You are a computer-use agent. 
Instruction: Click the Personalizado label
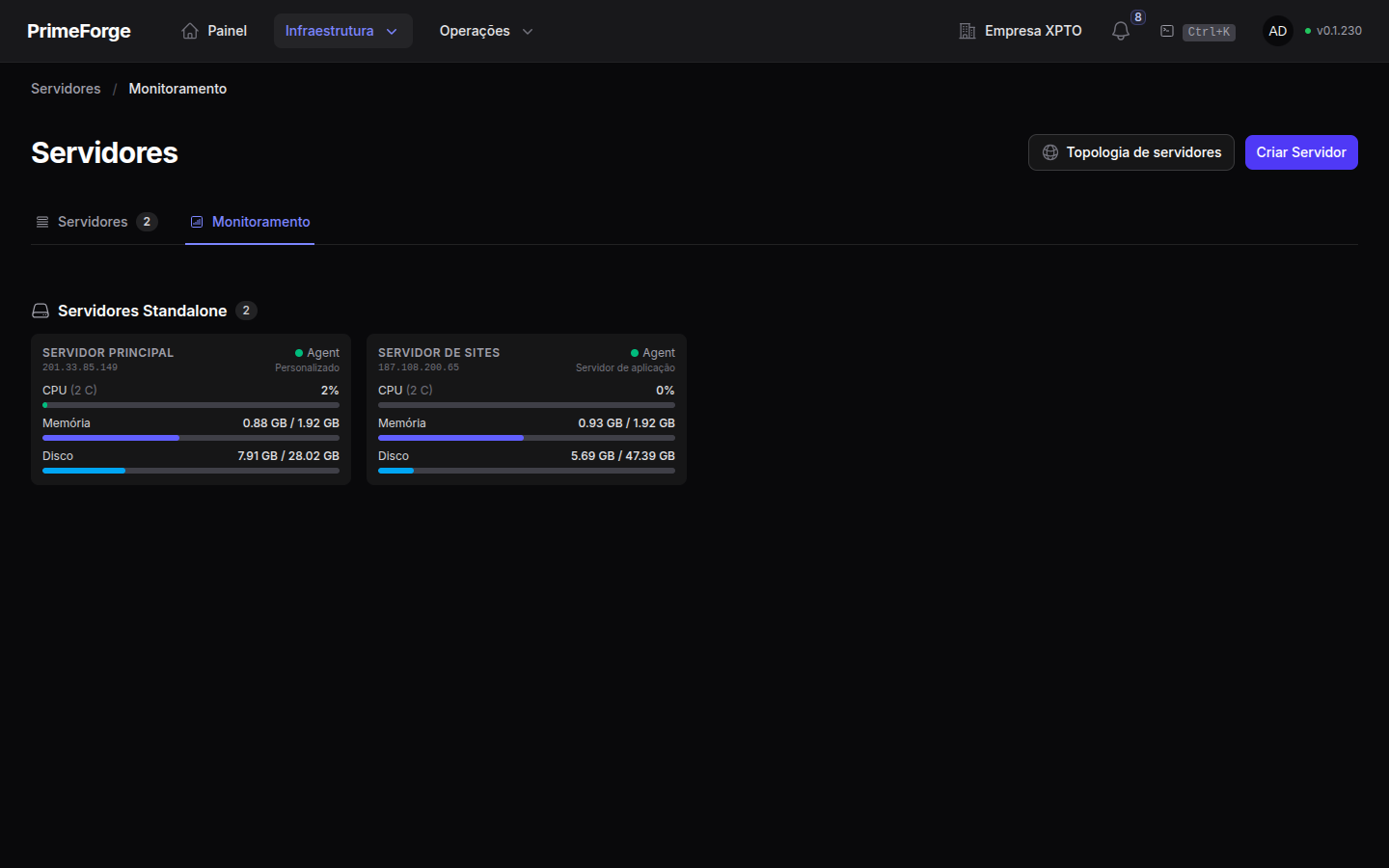coord(307,367)
